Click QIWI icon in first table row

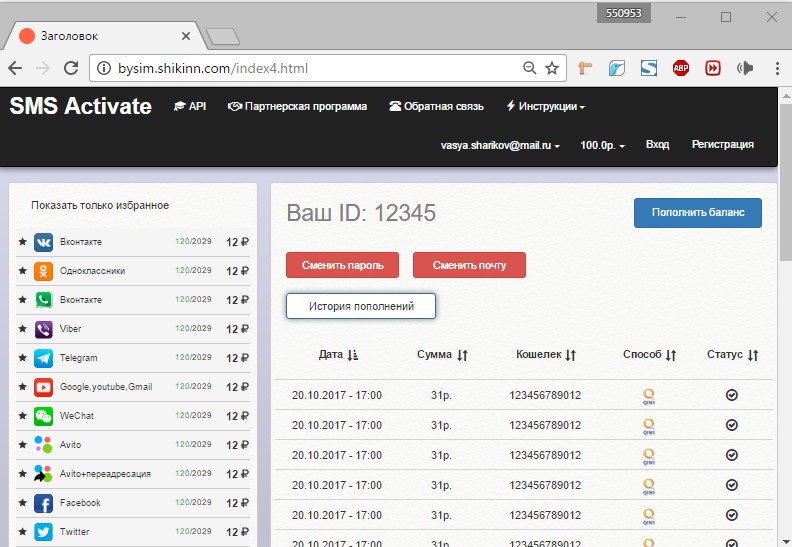(x=649, y=395)
